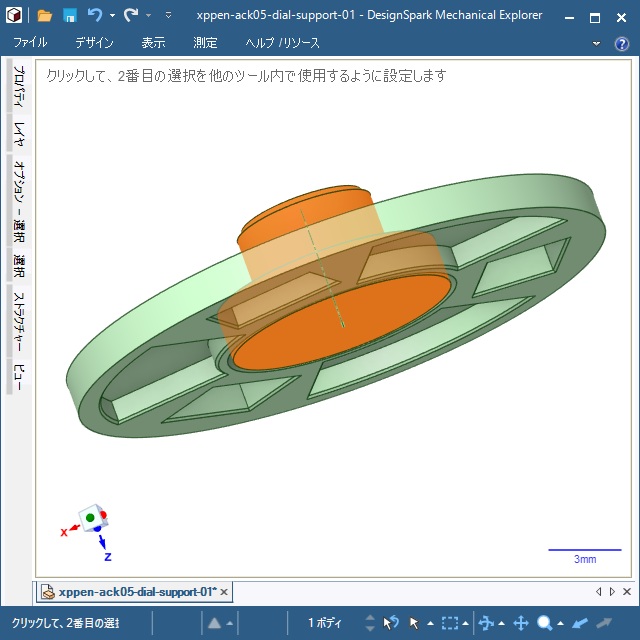Click the Zoom magnifier tool in status bar
640x640 pixels.
pyautogui.click(x=545, y=623)
